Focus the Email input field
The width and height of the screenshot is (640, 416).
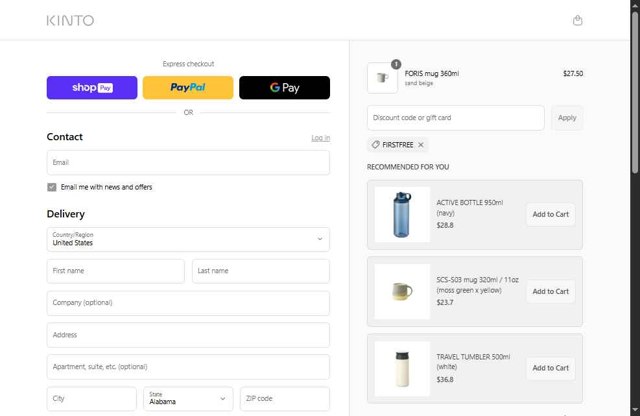188,162
